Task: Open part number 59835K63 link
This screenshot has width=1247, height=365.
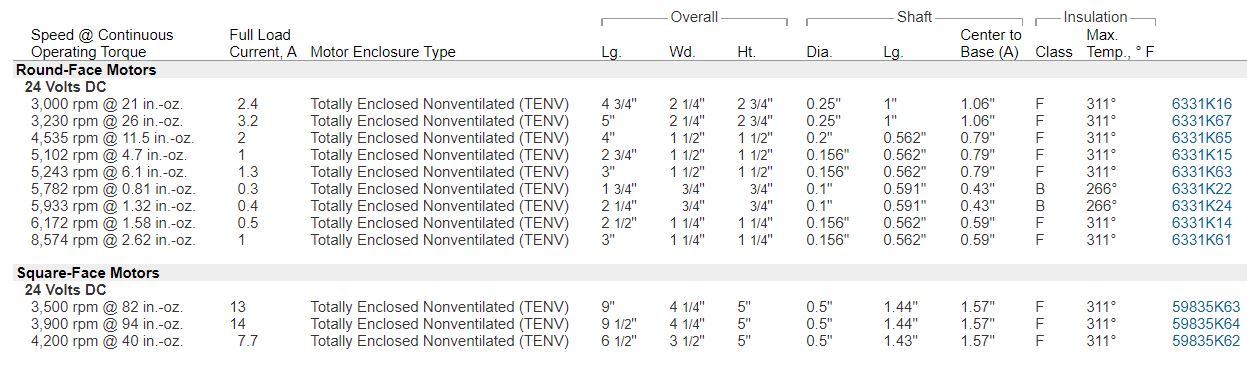Action: pyautogui.click(x=1205, y=307)
